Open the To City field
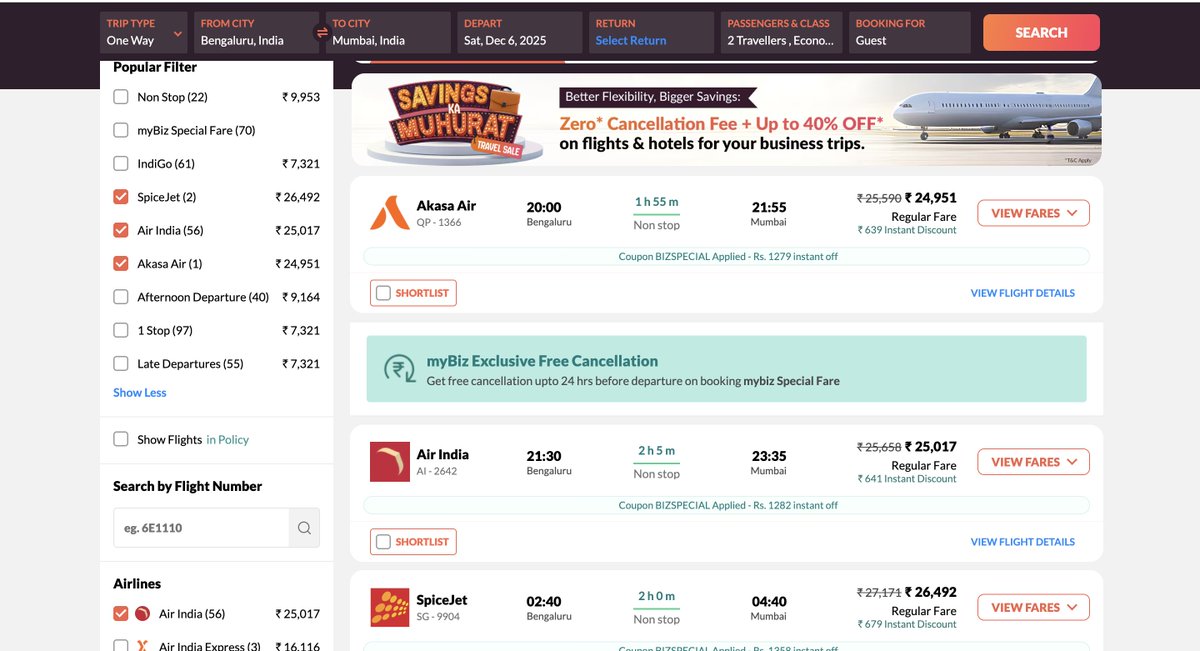This screenshot has height=651, width=1200. [x=388, y=32]
